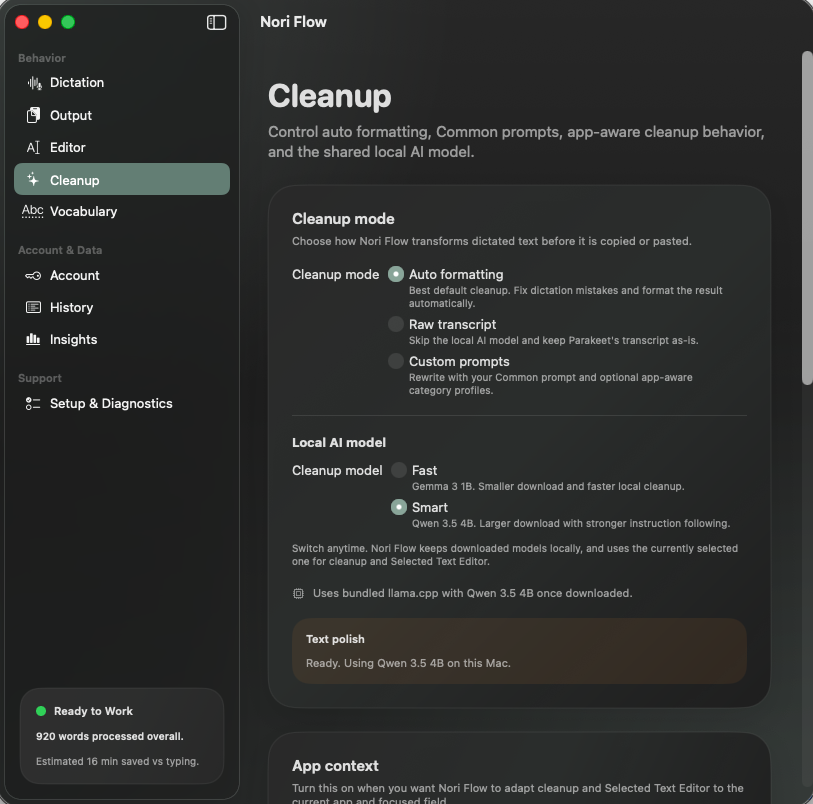The height and width of the screenshot is (804, 813).
Task: Click the Ready to Work status card
Action: [122, 735]
